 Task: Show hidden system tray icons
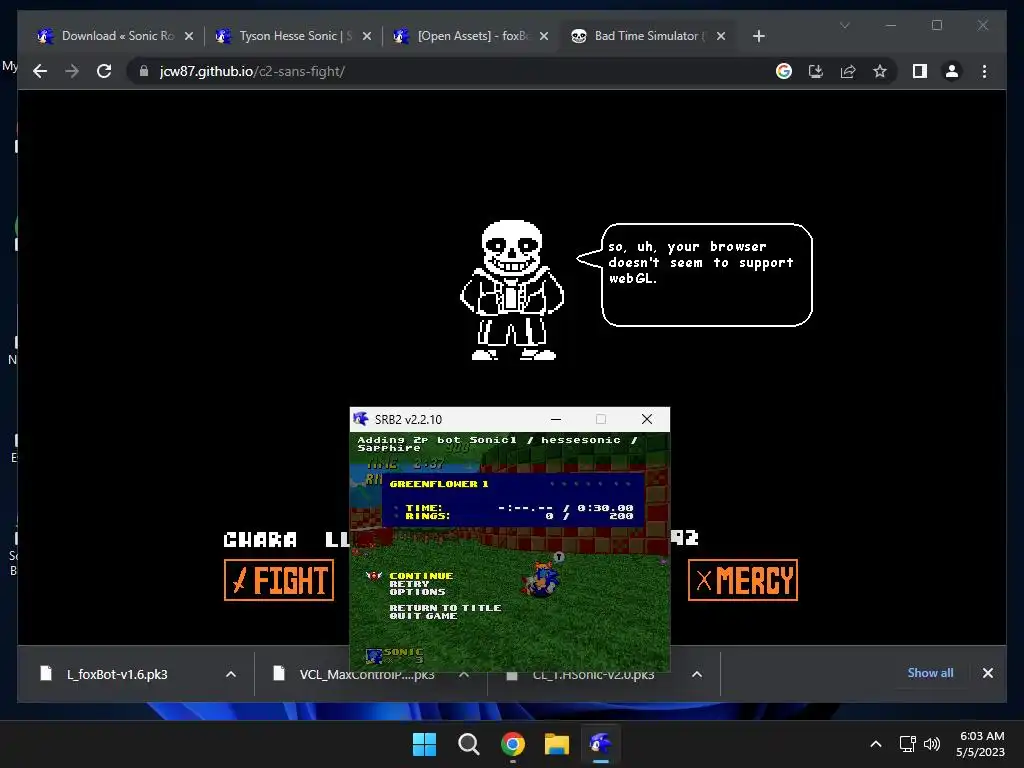(876, 744)
